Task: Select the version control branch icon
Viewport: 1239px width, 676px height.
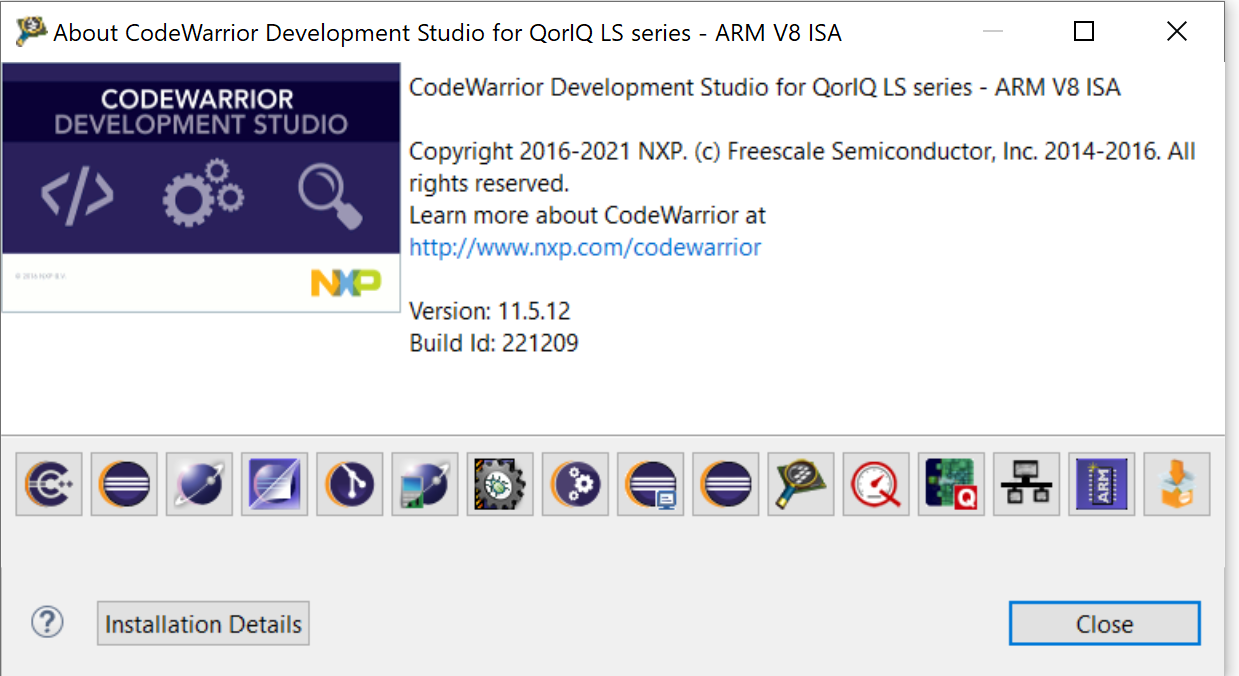Action: 349,483
